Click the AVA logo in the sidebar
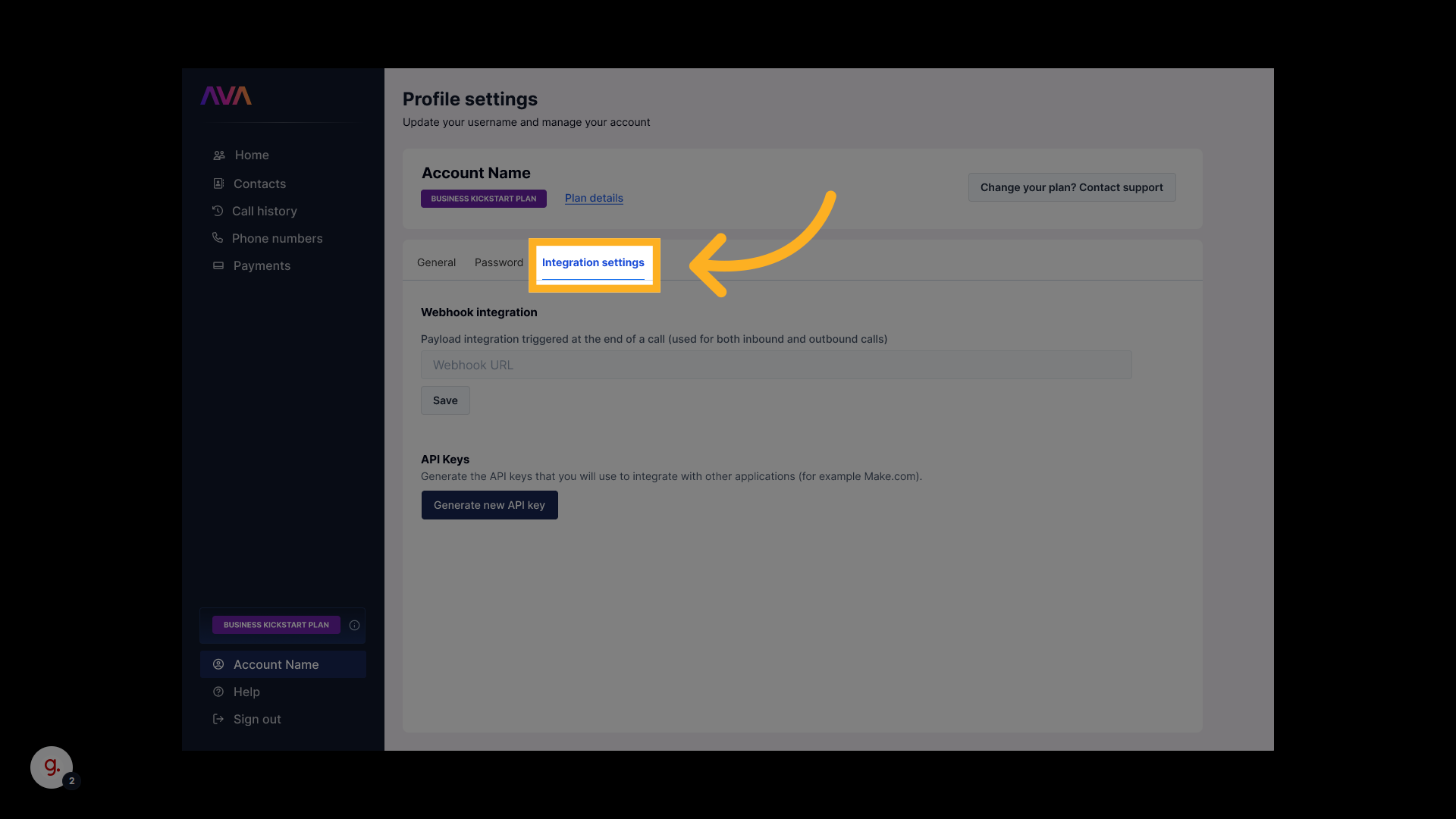 pyautogui.click(x=226, y=96)
